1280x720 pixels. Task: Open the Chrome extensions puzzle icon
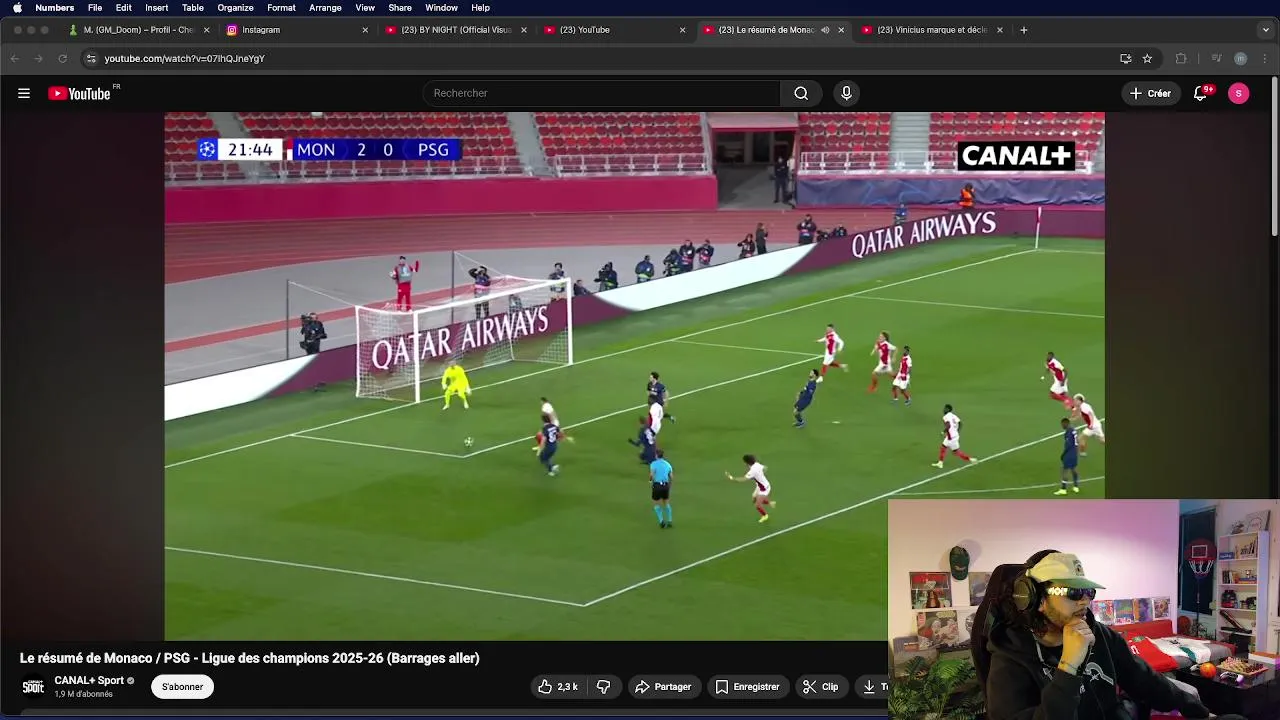click(x=1181, y=58)
